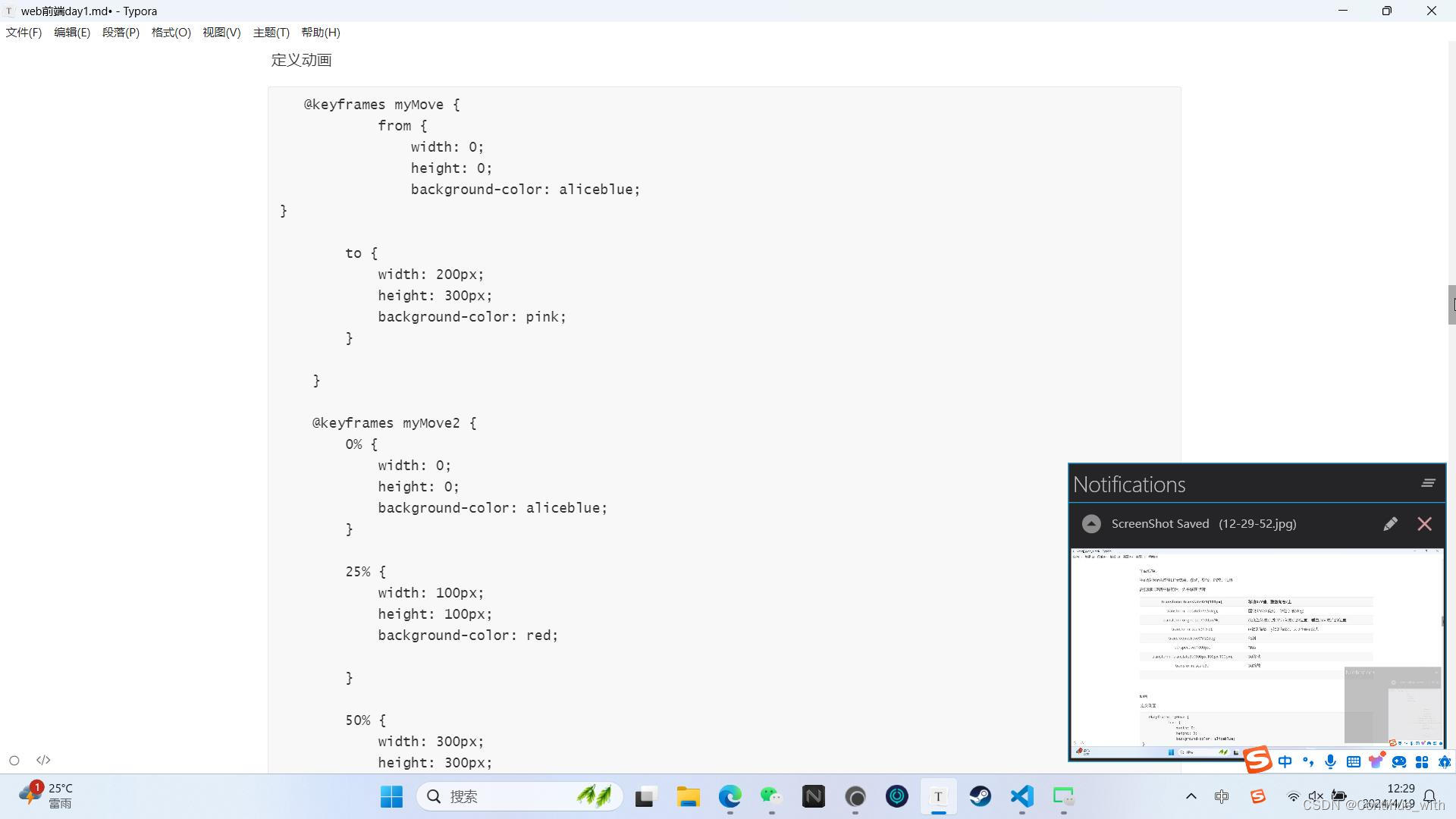The image size is (1456, 819).
Task: Open Visual Studio Code from taskbar
Action: click(x=1021, y=796)
